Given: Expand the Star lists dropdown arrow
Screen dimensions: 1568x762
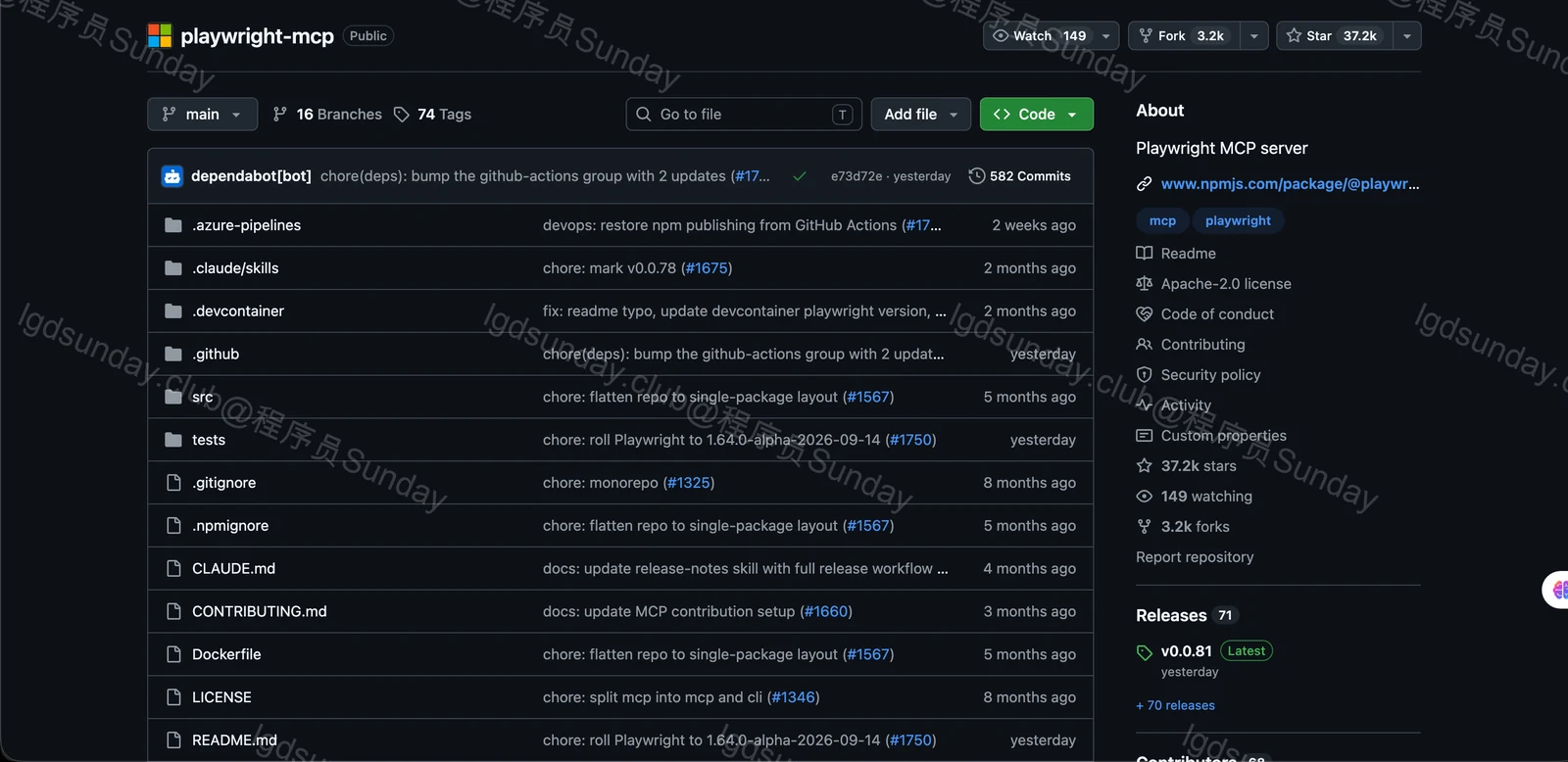Looking at the screenshot, I should (x=1407, y=36).
